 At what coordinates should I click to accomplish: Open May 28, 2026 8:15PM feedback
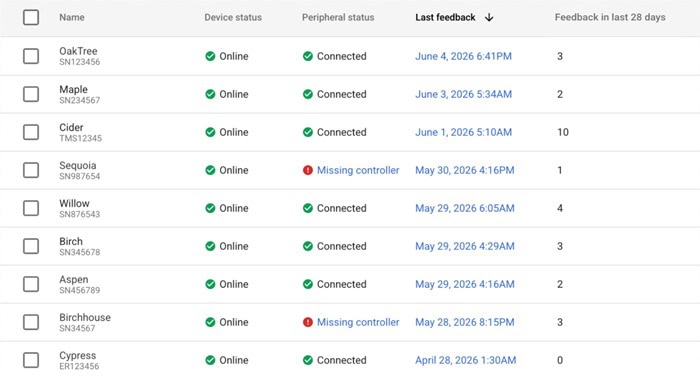pos(465,322)
